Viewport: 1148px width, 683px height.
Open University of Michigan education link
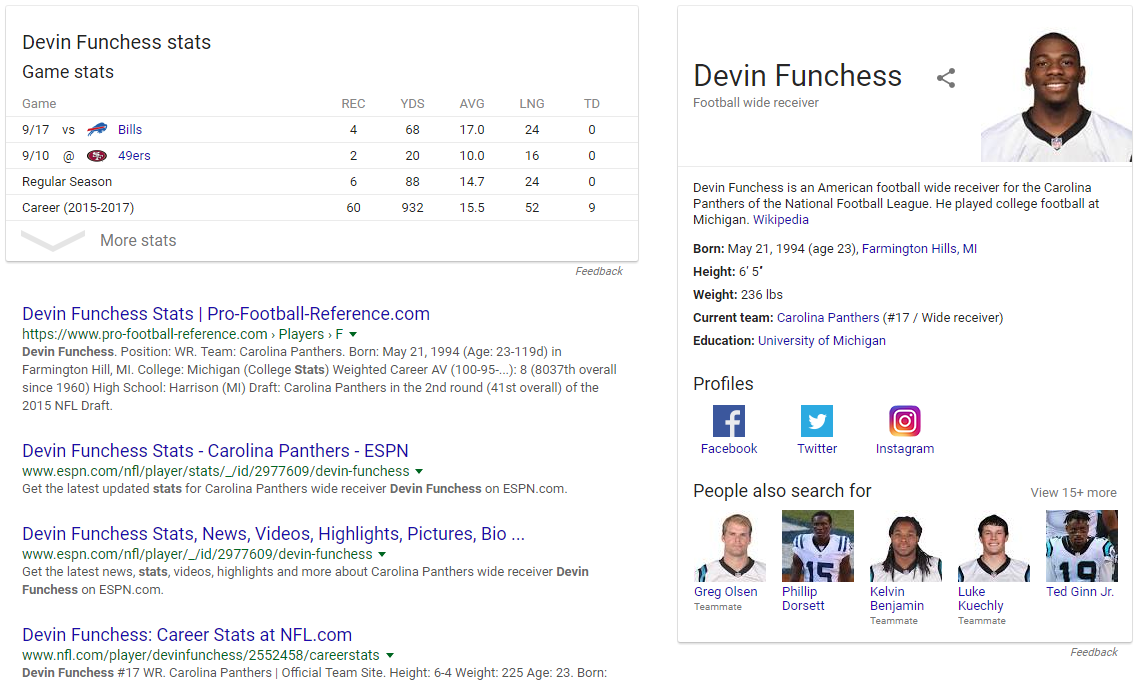pos(821,340)
